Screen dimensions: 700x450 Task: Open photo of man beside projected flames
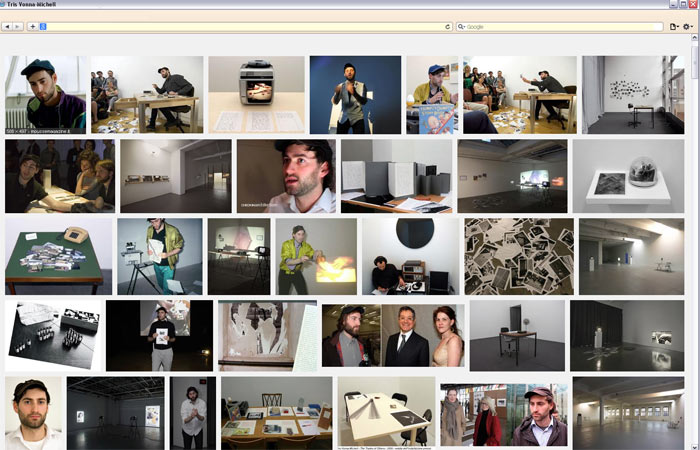tap(316, 256)
